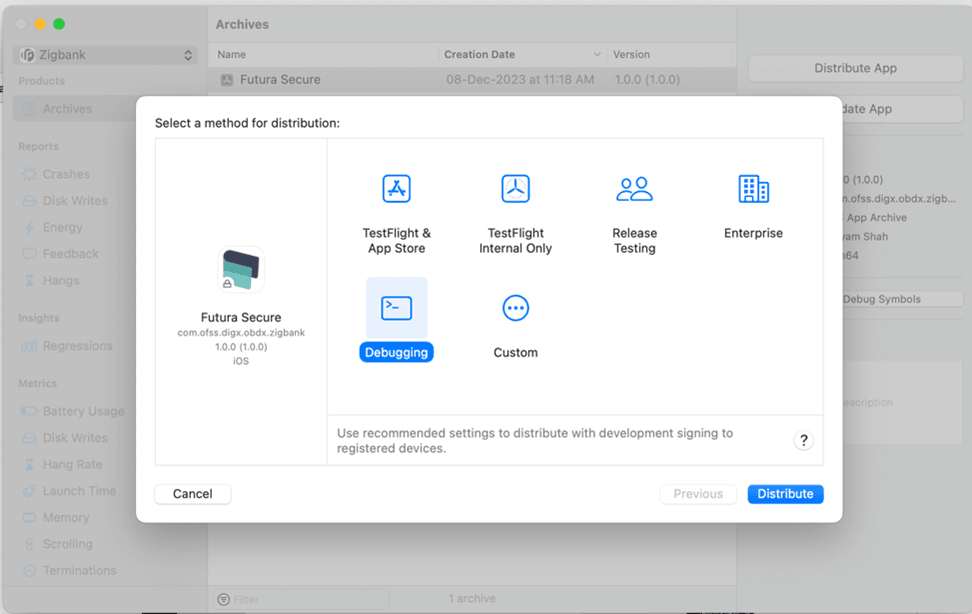
Task: Click the Scrolling icon in sidebar
Action: coord(29,544)
